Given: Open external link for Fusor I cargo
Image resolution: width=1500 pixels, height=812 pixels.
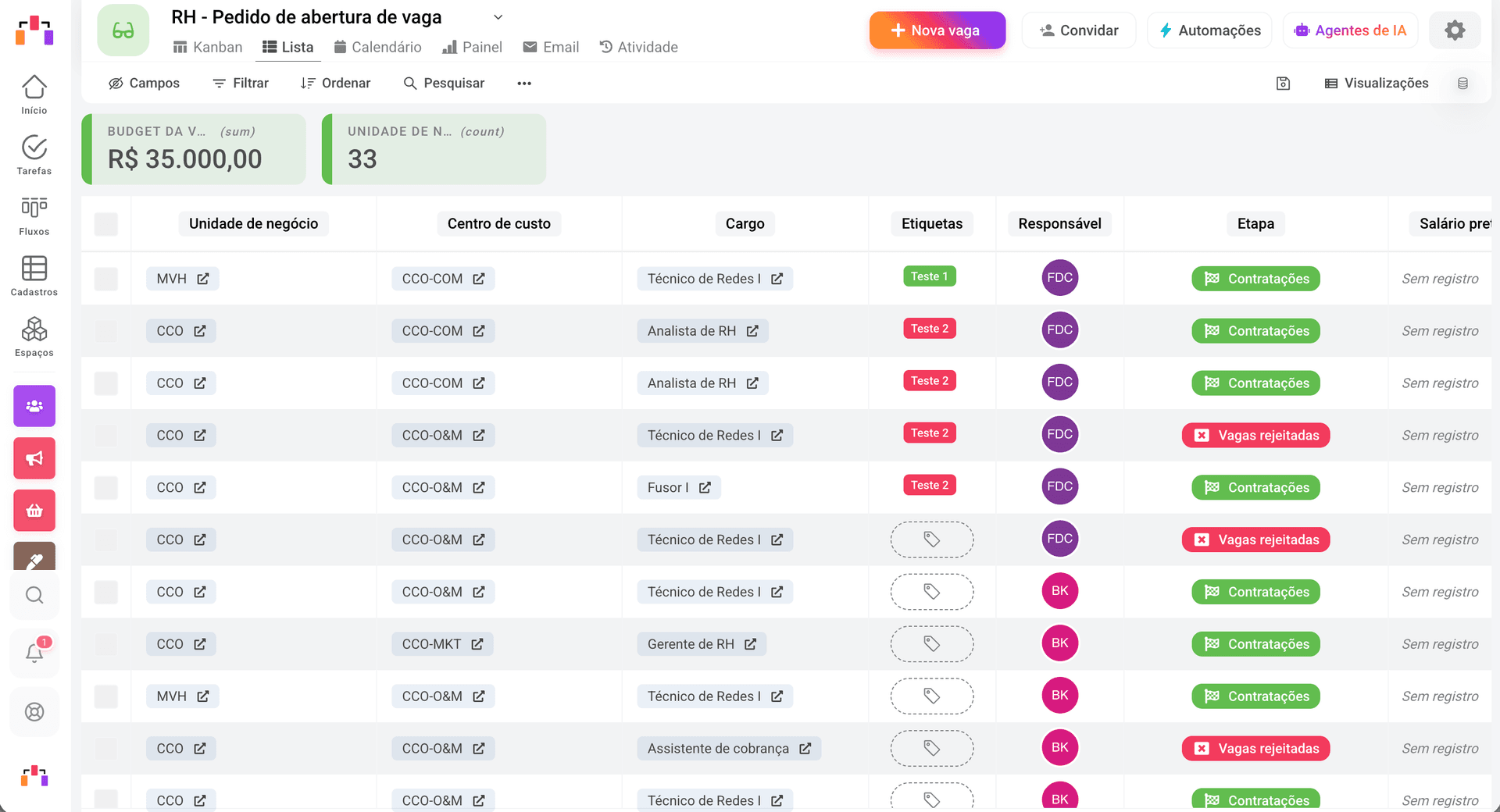Looking at the screenshot, I should (x=705, y=487).
